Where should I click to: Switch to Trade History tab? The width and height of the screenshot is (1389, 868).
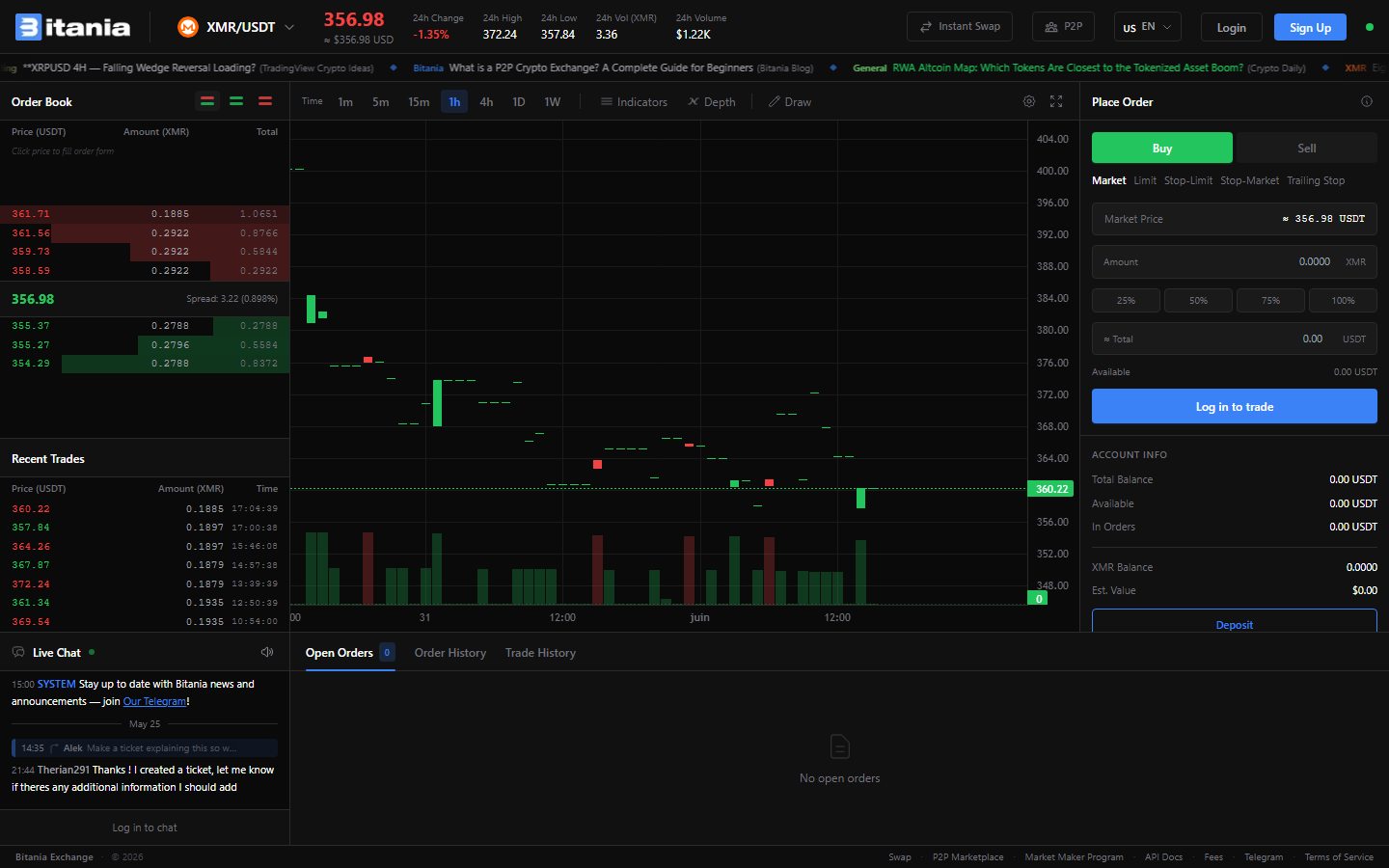click(540, 653)
